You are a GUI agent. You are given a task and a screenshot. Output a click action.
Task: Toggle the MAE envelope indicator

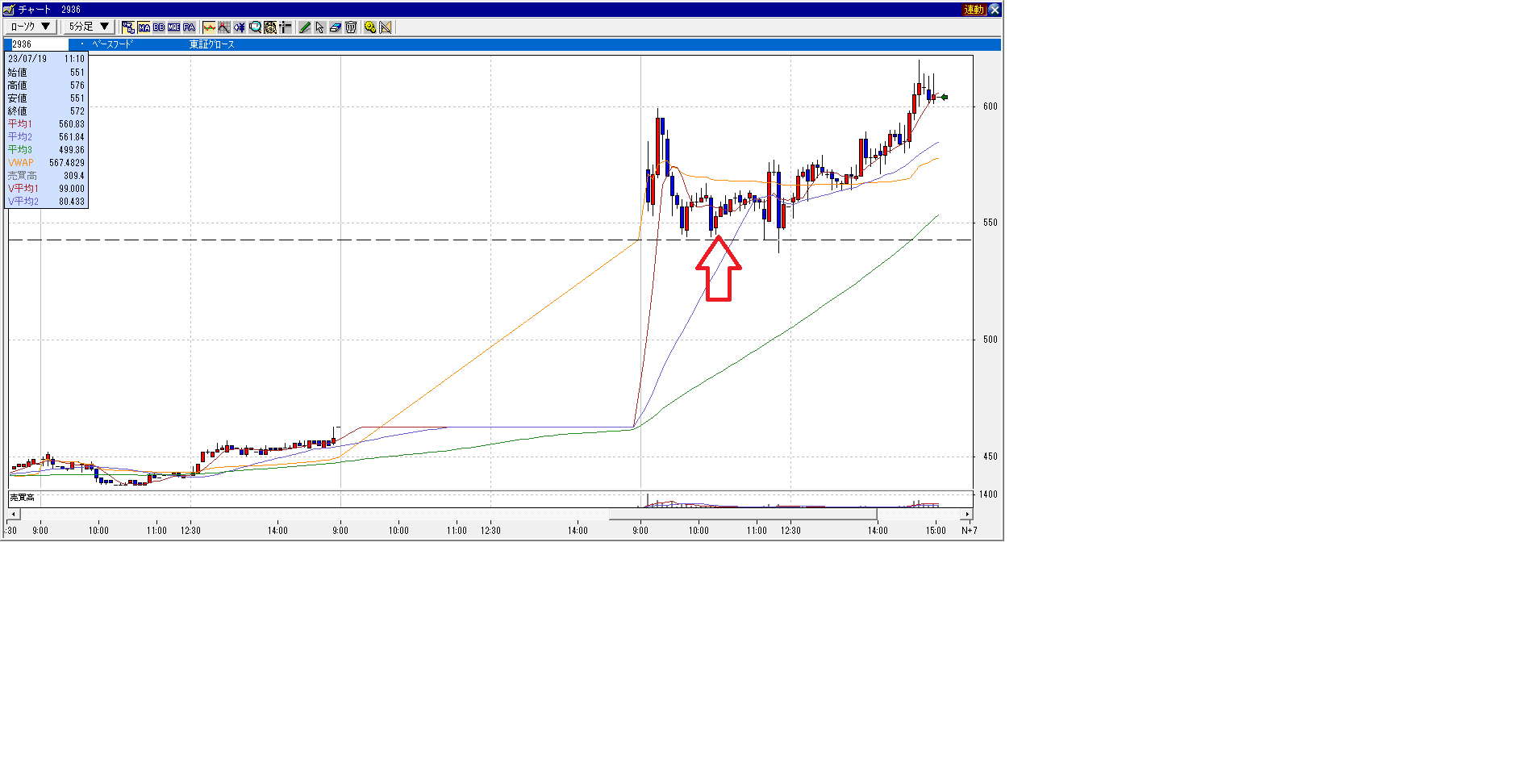(174, 27)
